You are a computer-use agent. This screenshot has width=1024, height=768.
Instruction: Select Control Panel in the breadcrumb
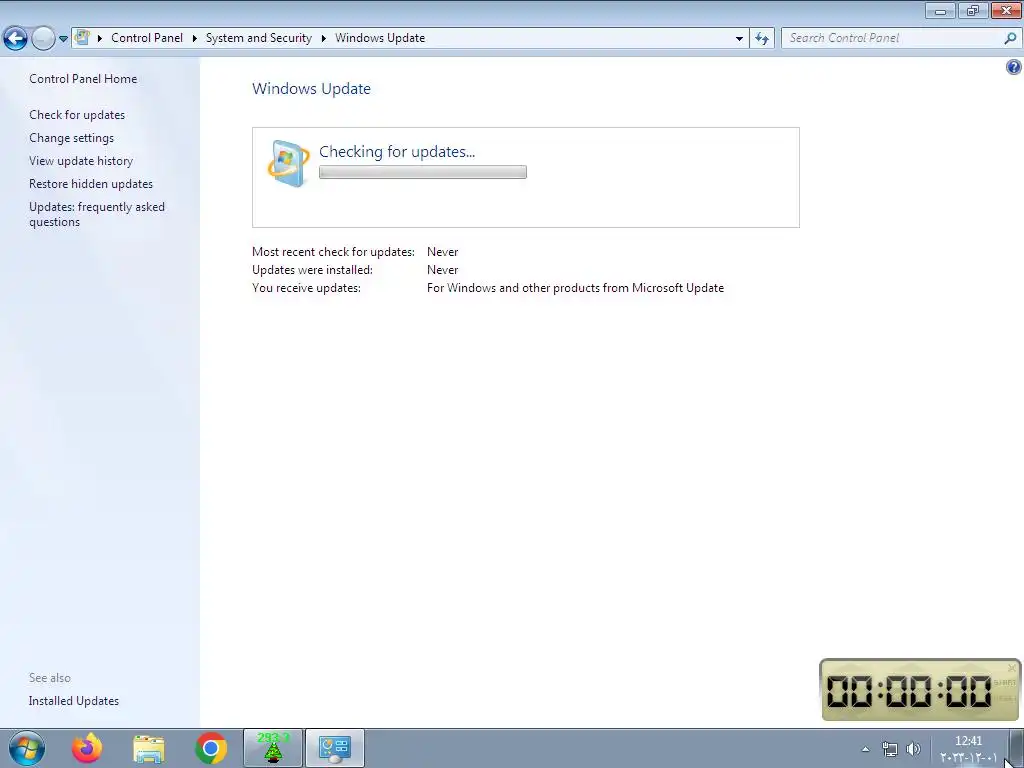pyautogui.click(x=147, y=38)
